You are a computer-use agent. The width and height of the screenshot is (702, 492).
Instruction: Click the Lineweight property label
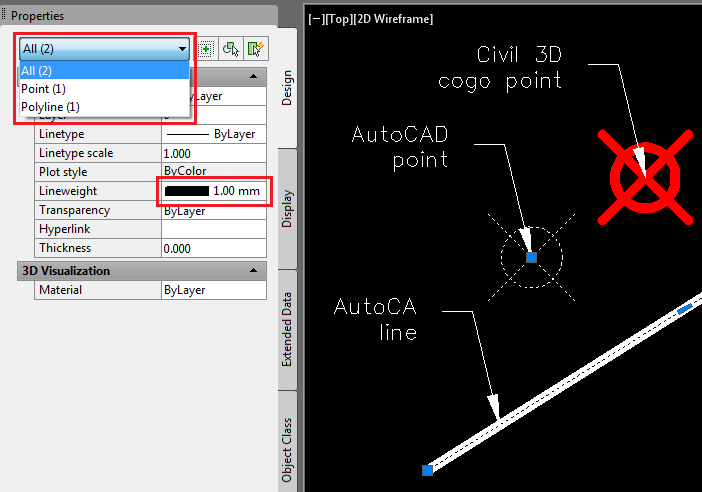68,191
